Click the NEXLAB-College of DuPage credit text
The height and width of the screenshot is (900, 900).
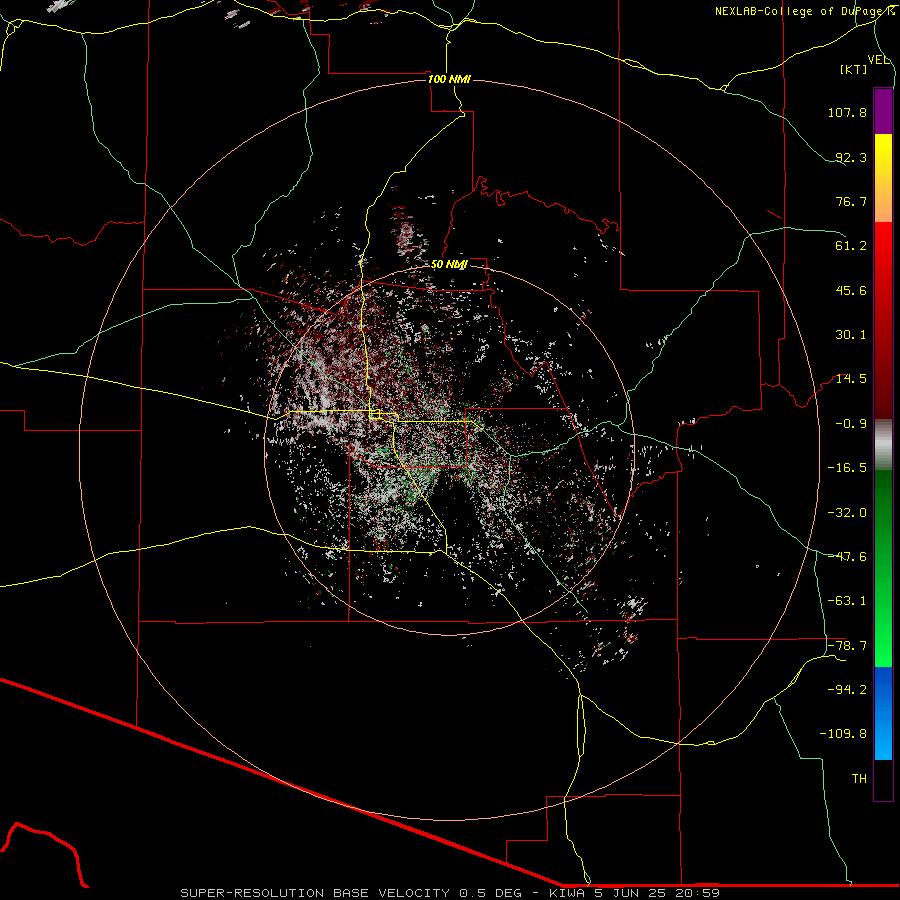804,11
